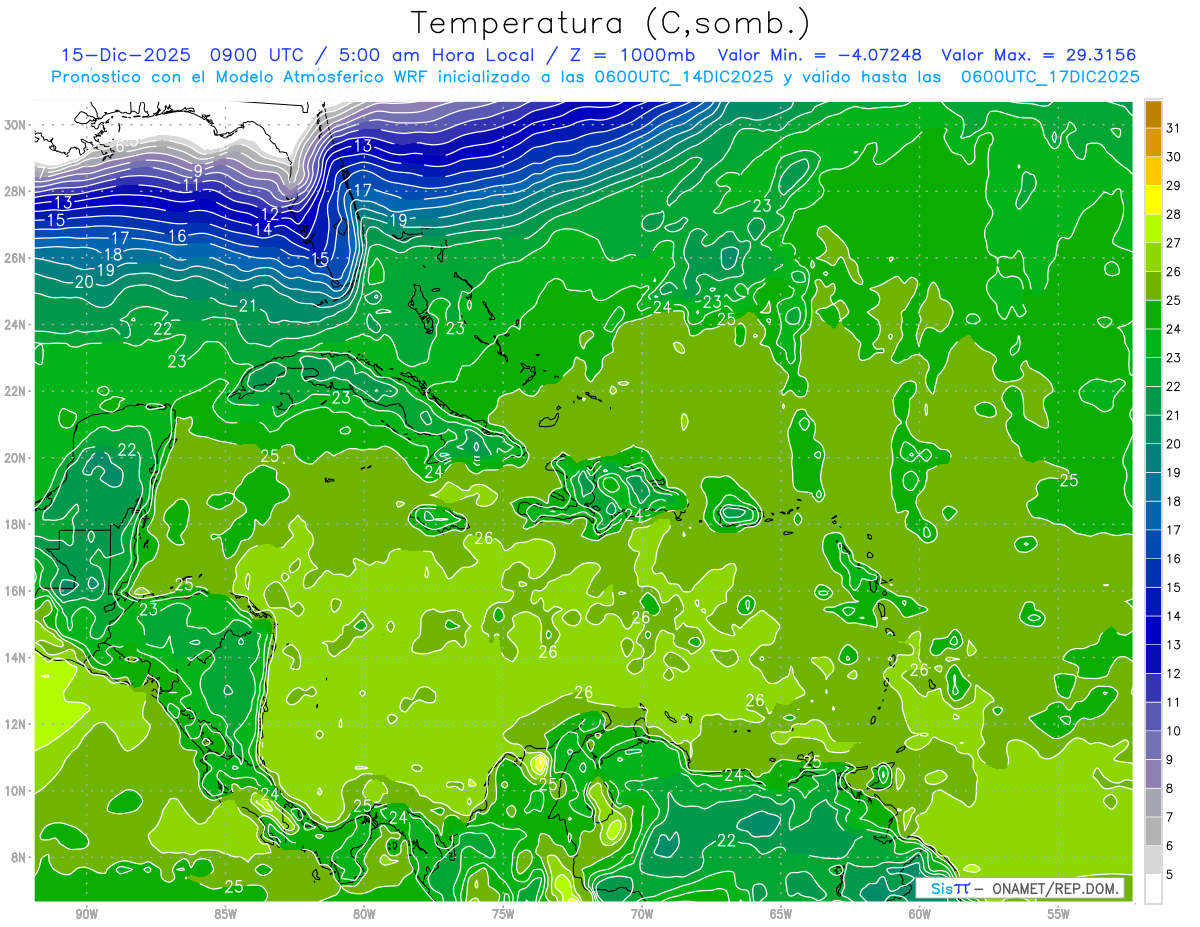This screenshot has height=927, width=1200.
Task: Click the map contour label "18" in the Gulf
Action: coord(113,255)
